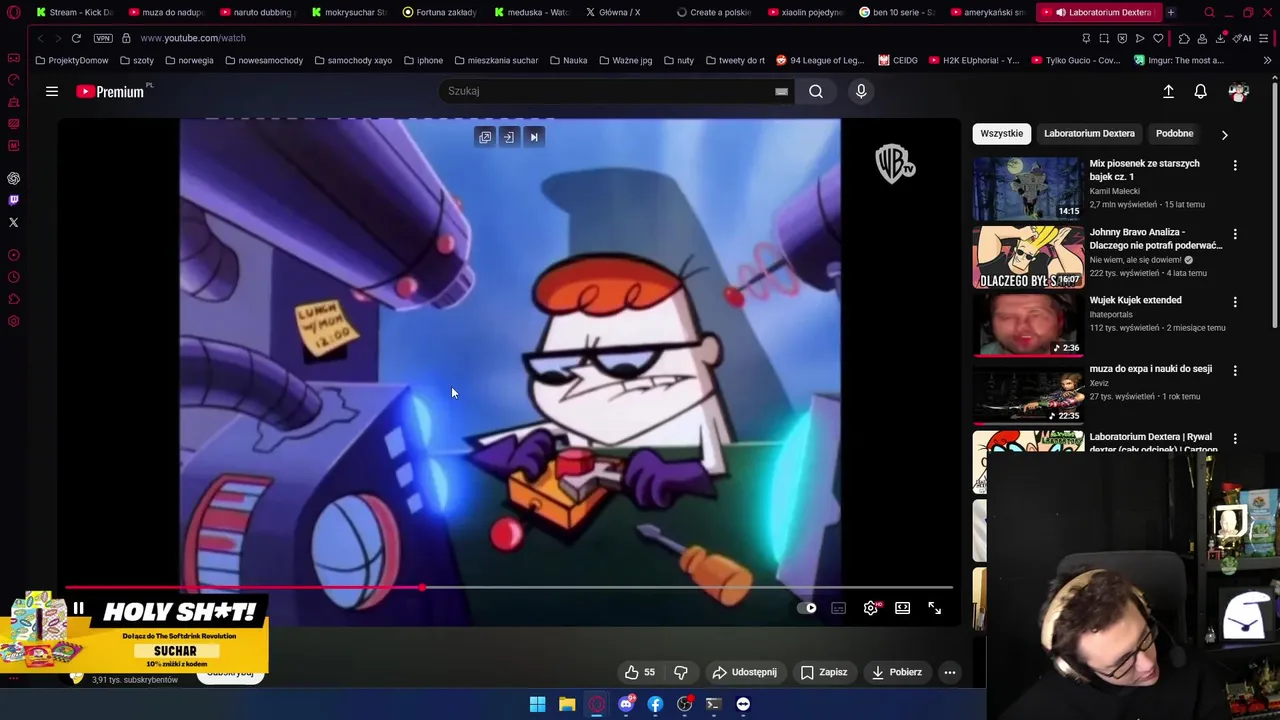Open more actions ellipsis below video

950,672
